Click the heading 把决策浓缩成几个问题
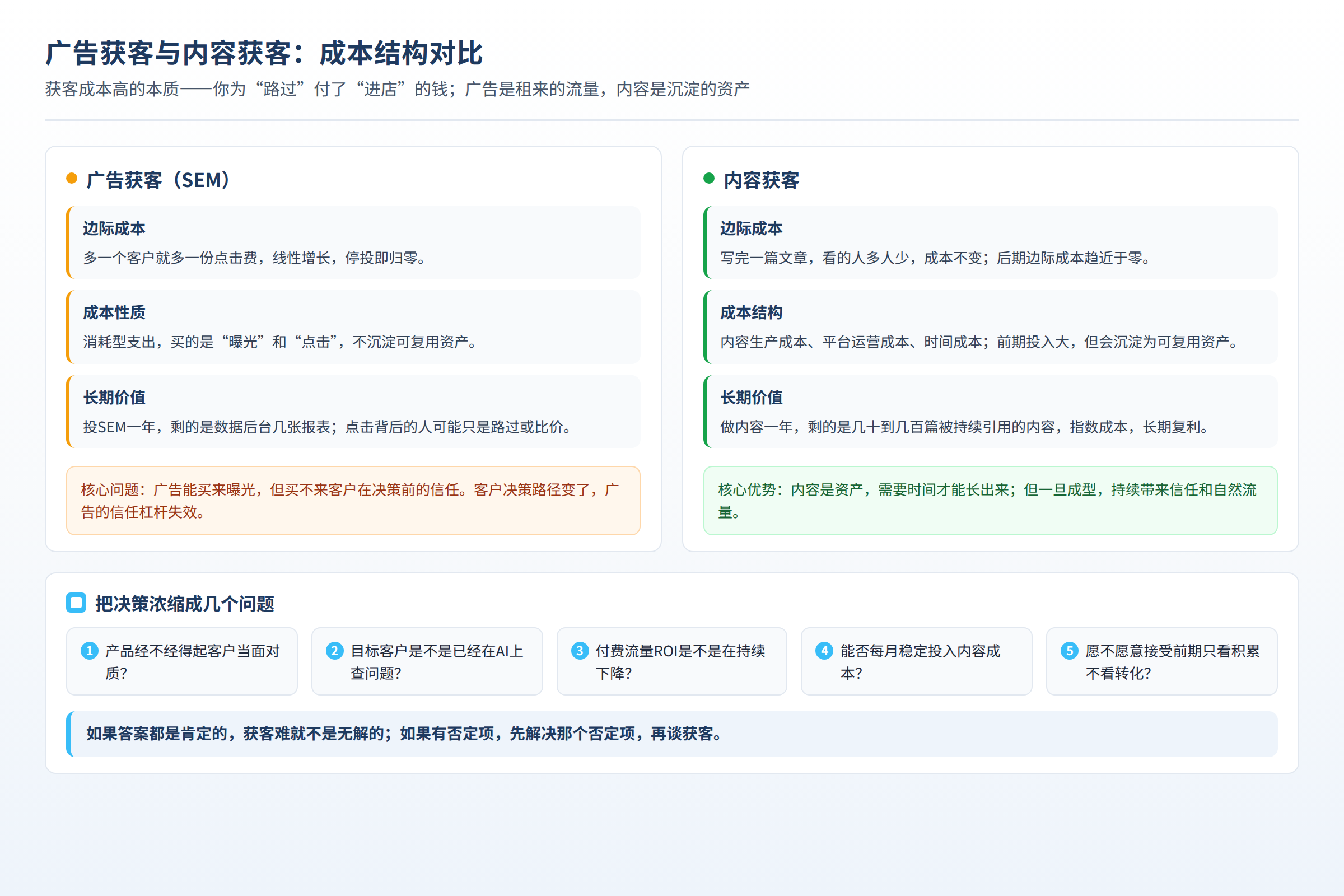Screen dimensions: 1344x896 (185, 604)
